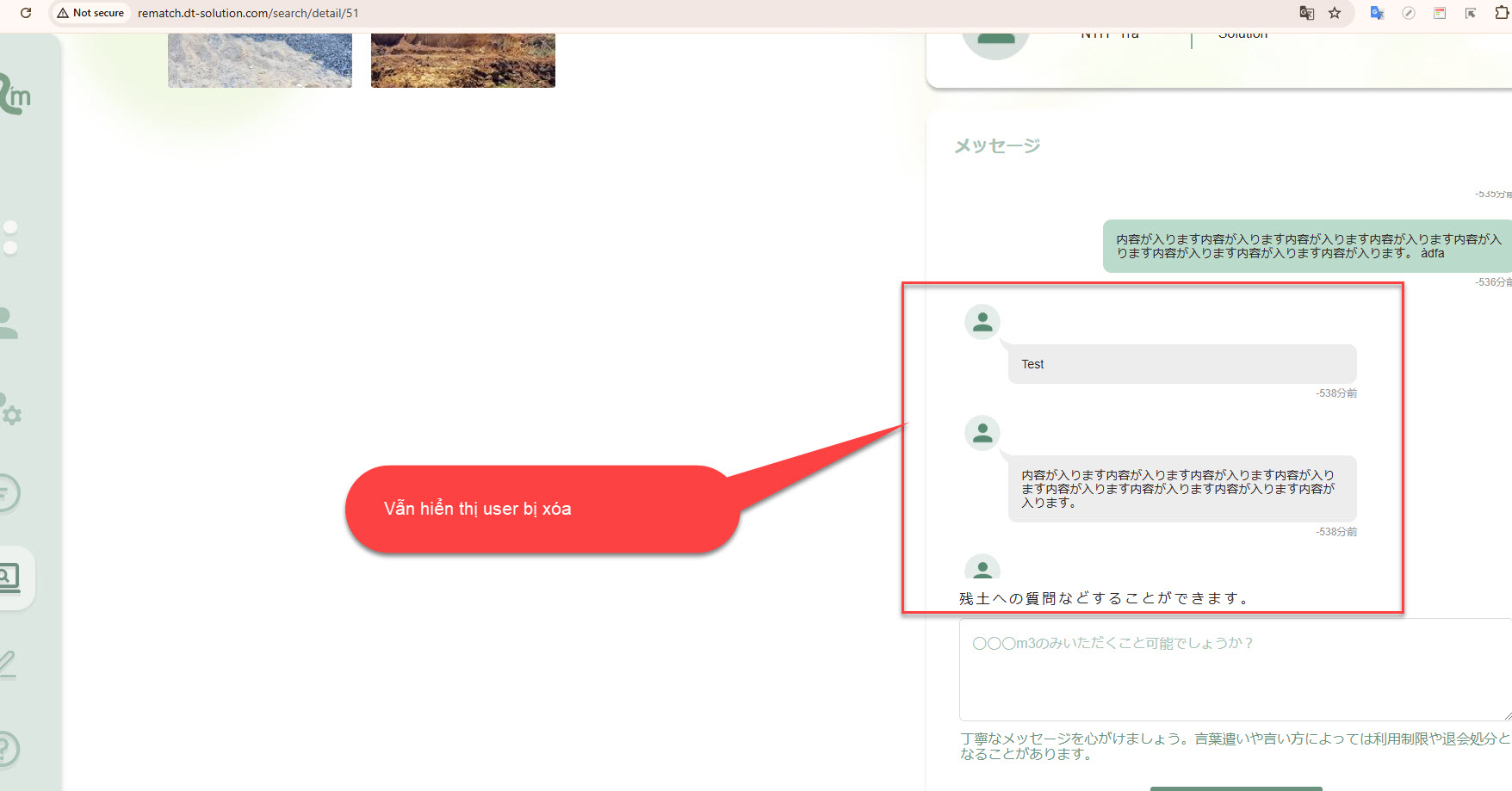Select the search laptop sidebar icon

[x=9, y=577]
